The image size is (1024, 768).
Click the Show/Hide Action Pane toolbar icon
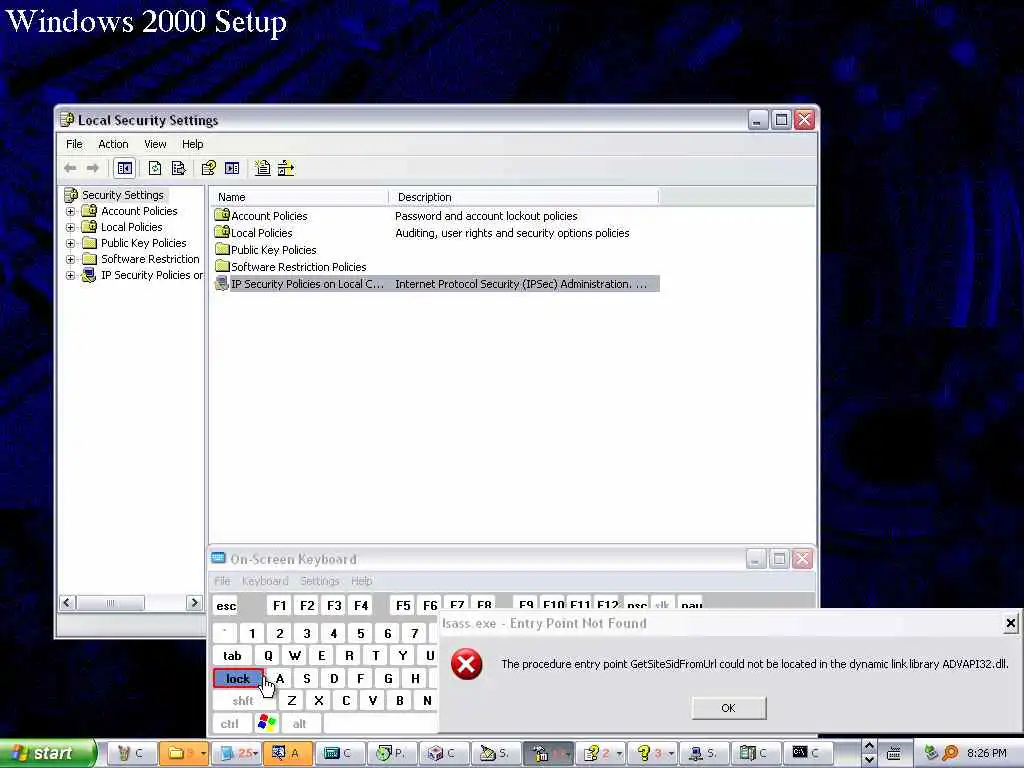[x=232, y=168]
